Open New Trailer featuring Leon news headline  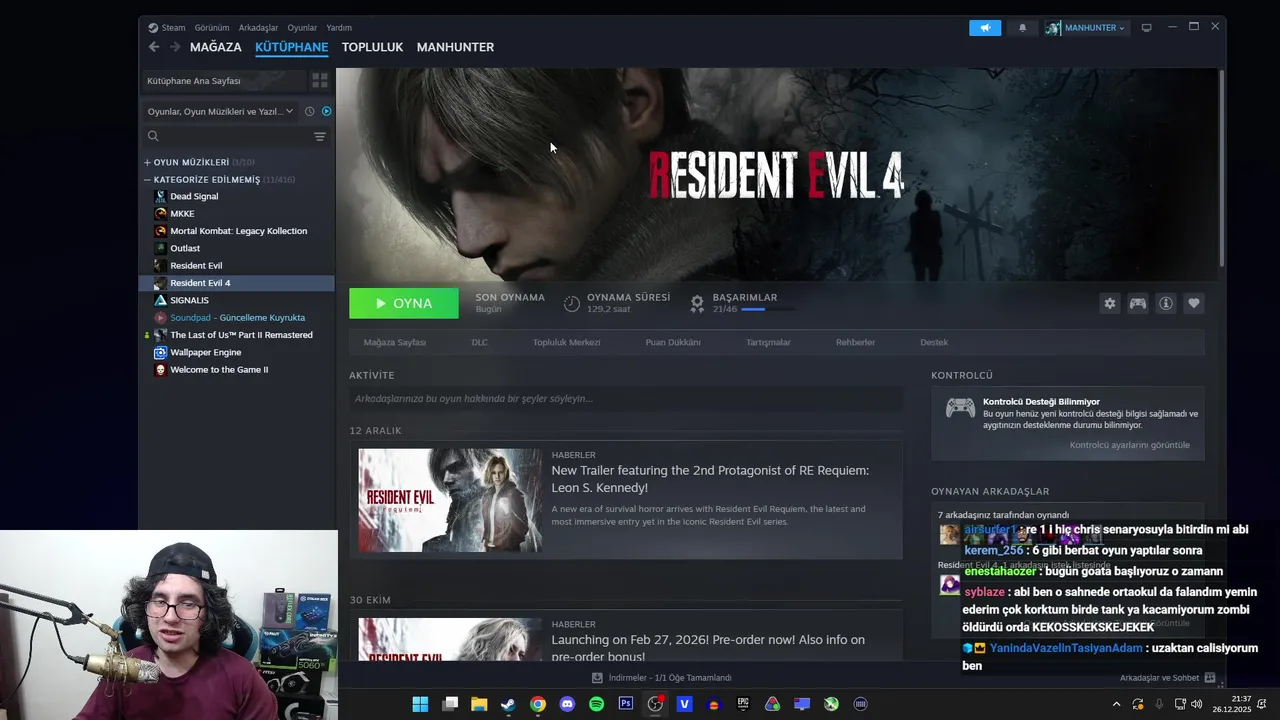710,479
